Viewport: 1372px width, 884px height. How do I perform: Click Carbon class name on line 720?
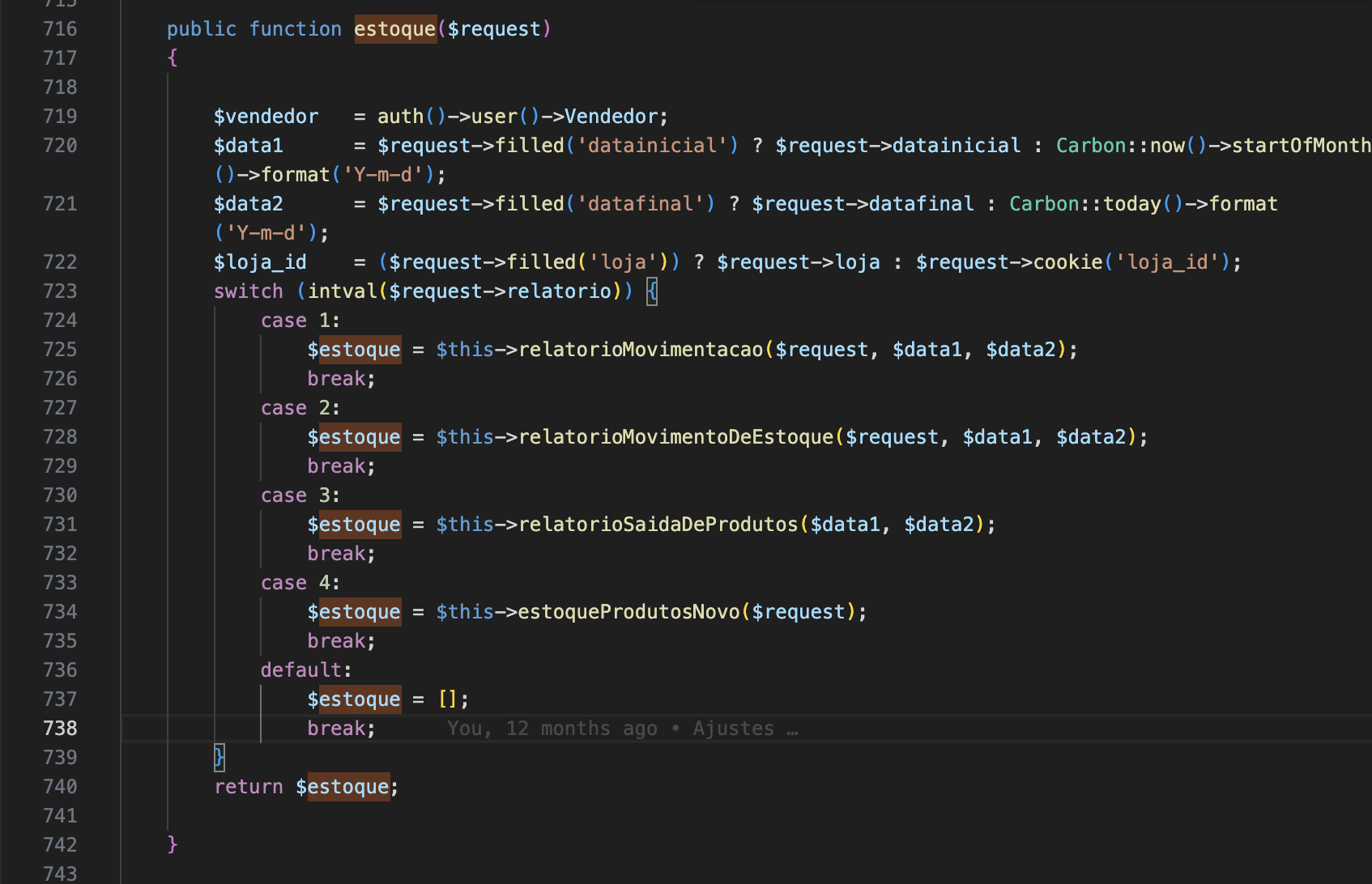[x=1090, y=146]
